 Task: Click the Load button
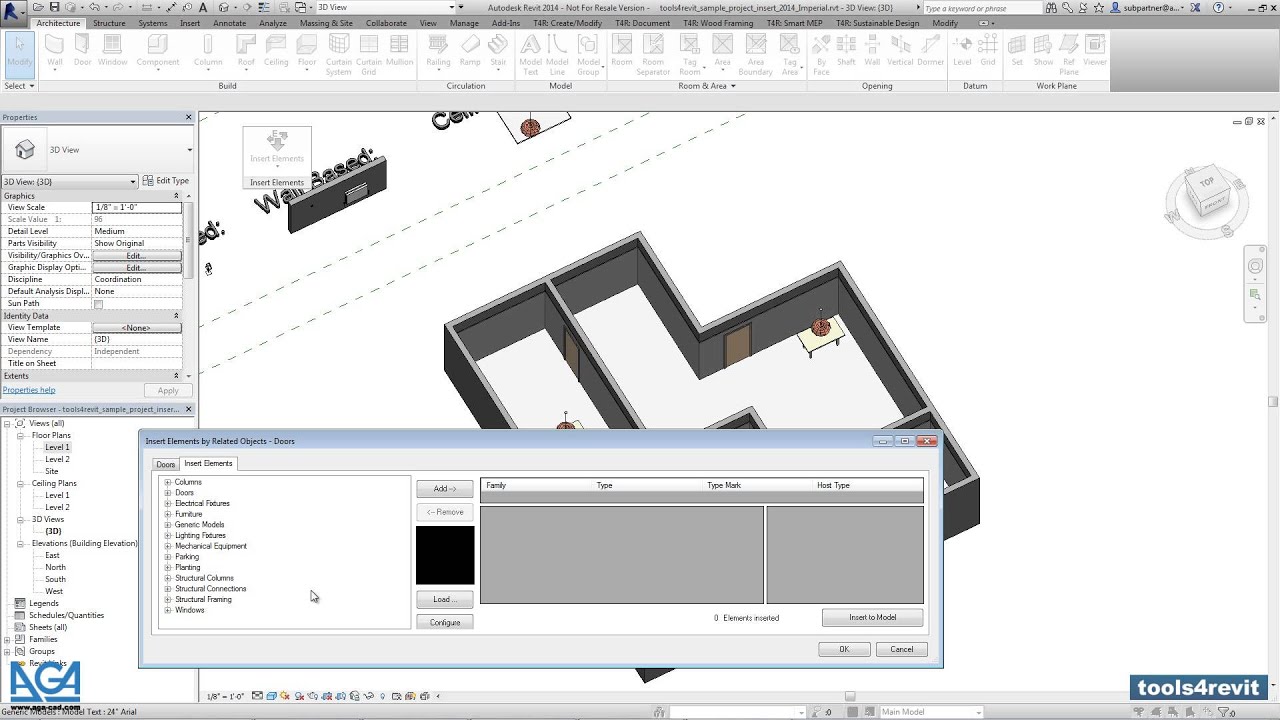pos(445,599)
